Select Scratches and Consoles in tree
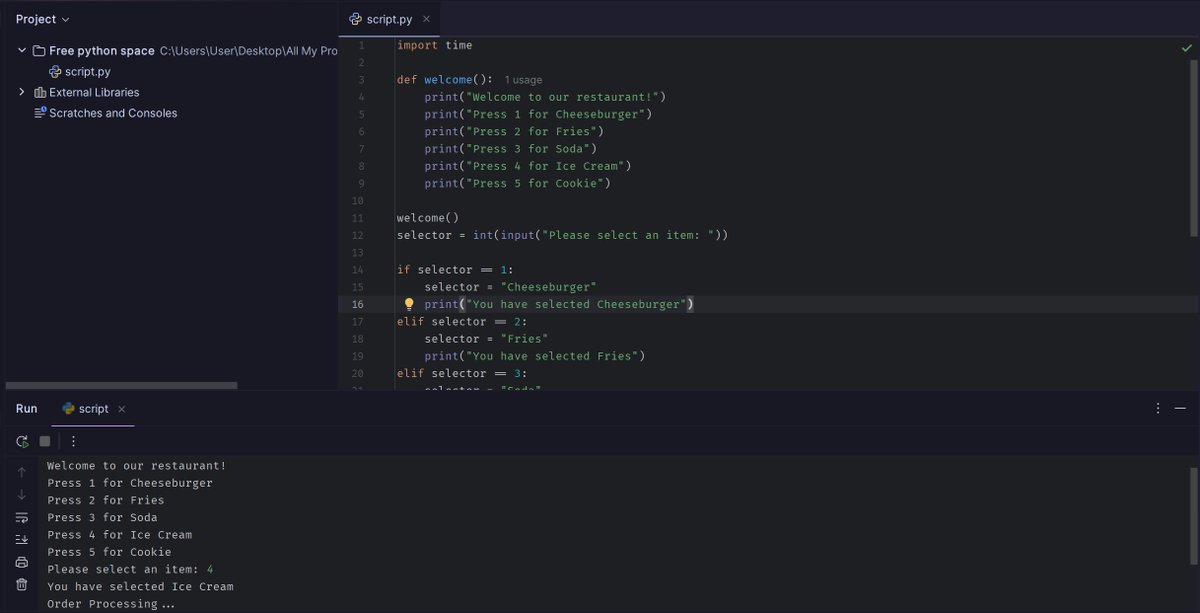The width and height of the screenshot is (1200, 613). pyautogui.click(x=113, y=113)
